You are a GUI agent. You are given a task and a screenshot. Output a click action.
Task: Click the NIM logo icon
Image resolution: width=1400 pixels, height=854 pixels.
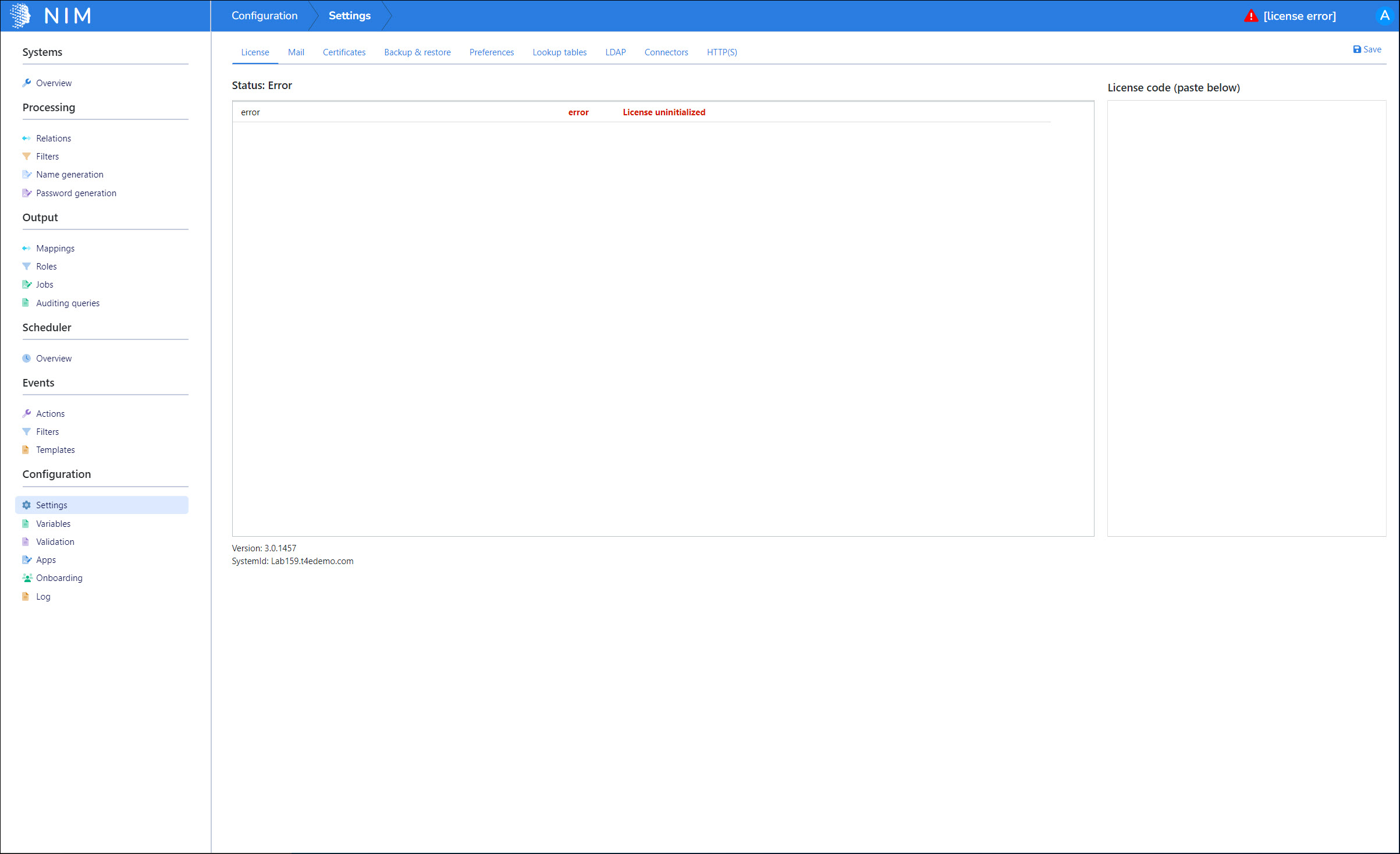coord(21,16)
